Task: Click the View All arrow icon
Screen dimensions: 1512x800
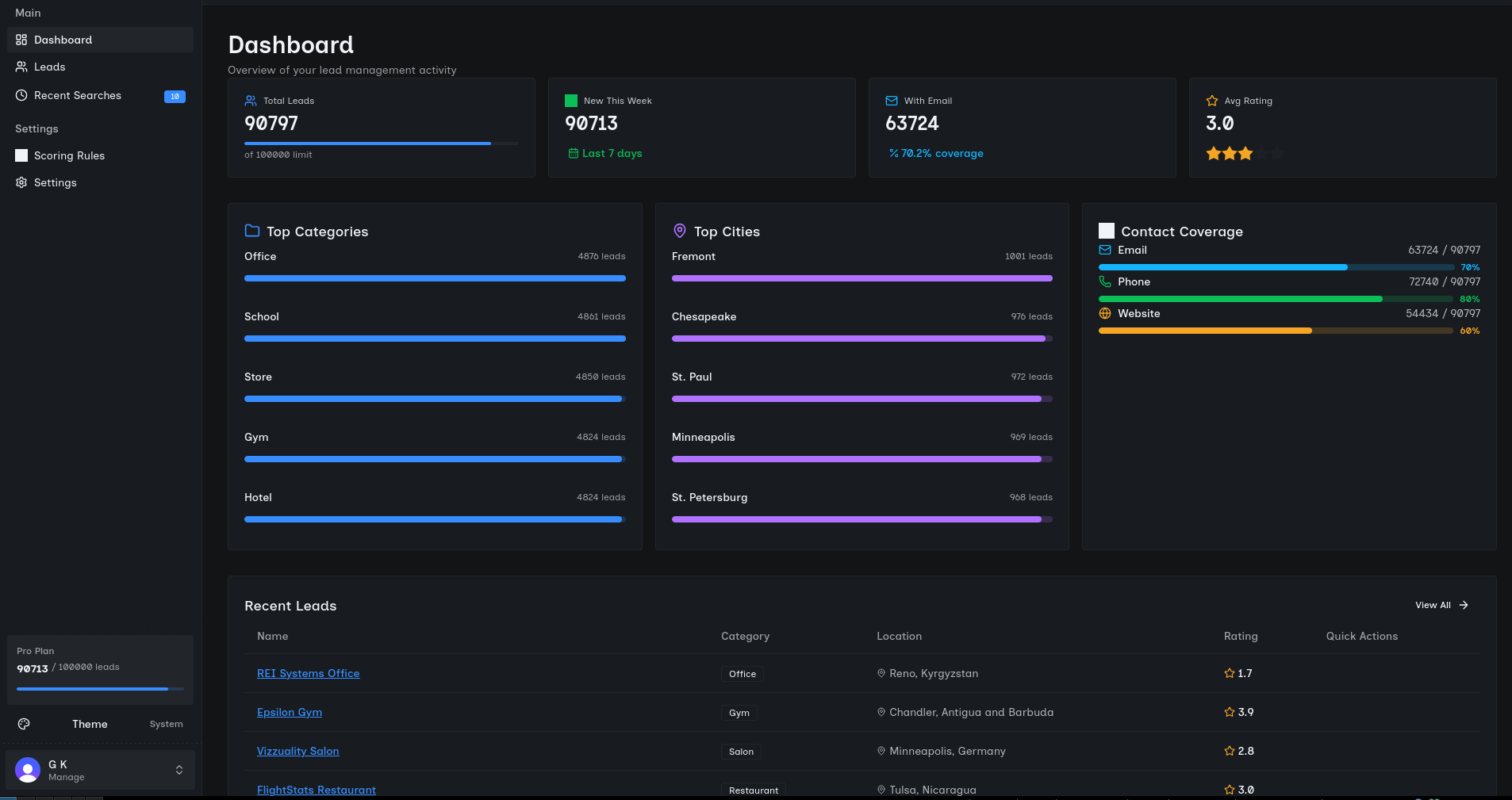Action: (1464, 605)
